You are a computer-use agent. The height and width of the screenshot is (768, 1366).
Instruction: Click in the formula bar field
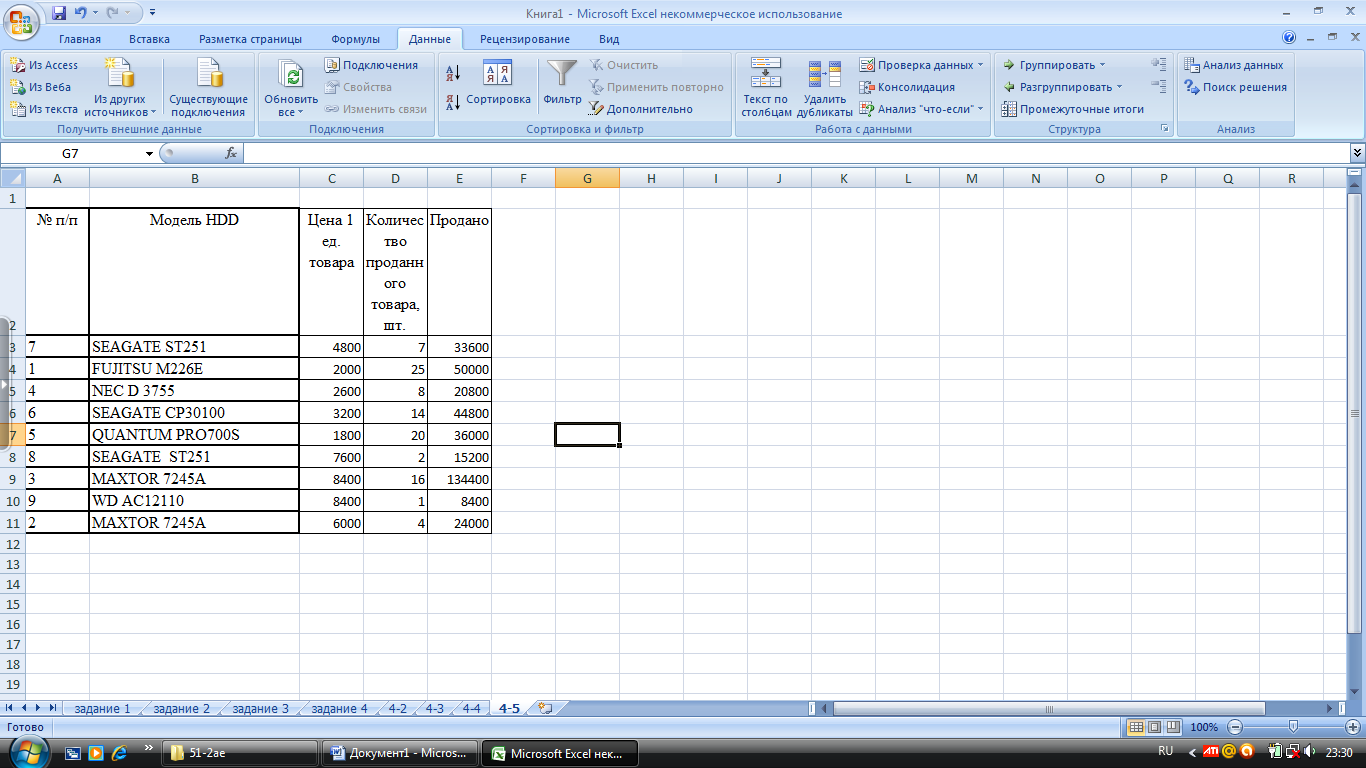pyautogui.click(x=796, y=153)
